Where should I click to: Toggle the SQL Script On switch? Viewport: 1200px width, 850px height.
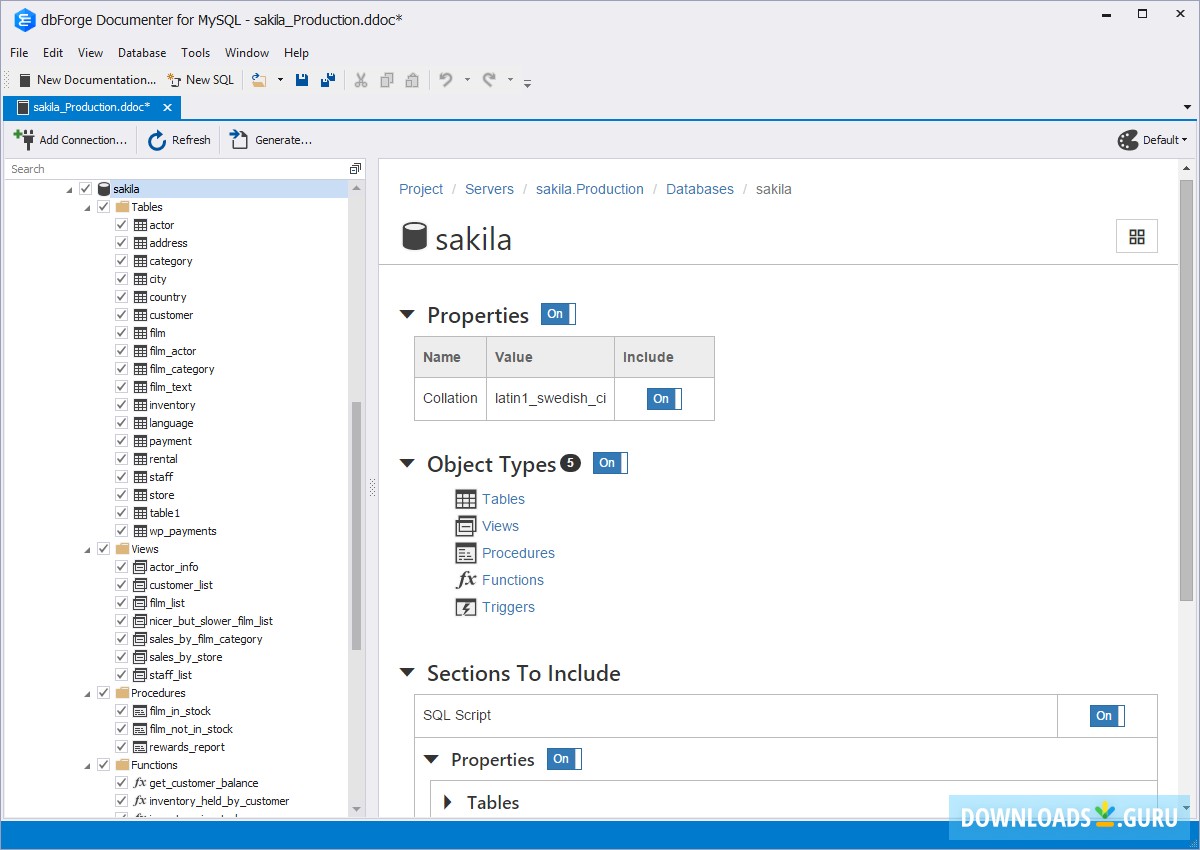(x=1107, y=716)
